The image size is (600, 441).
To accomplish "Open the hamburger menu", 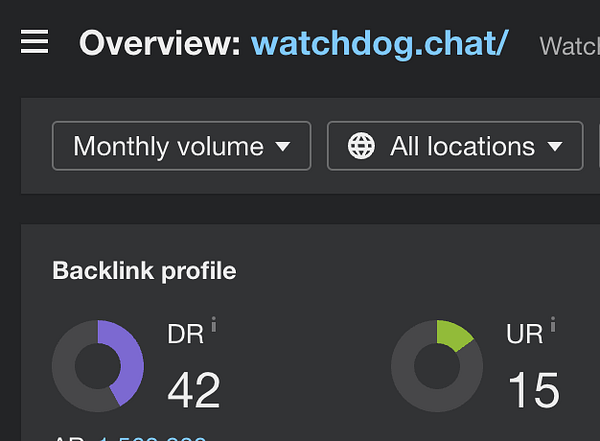I will 34,42.
